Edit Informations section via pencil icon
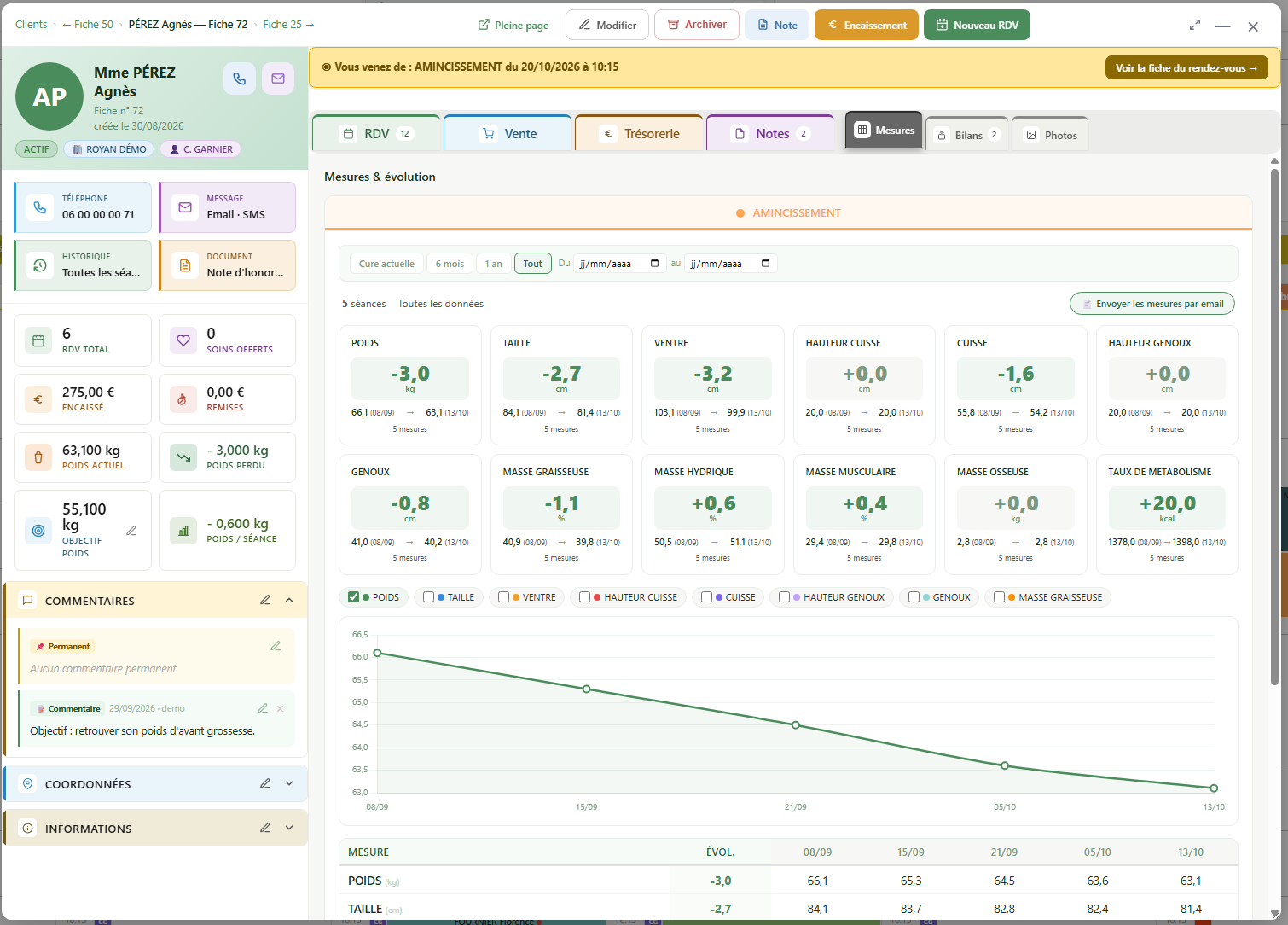 [x=265, y=828]
